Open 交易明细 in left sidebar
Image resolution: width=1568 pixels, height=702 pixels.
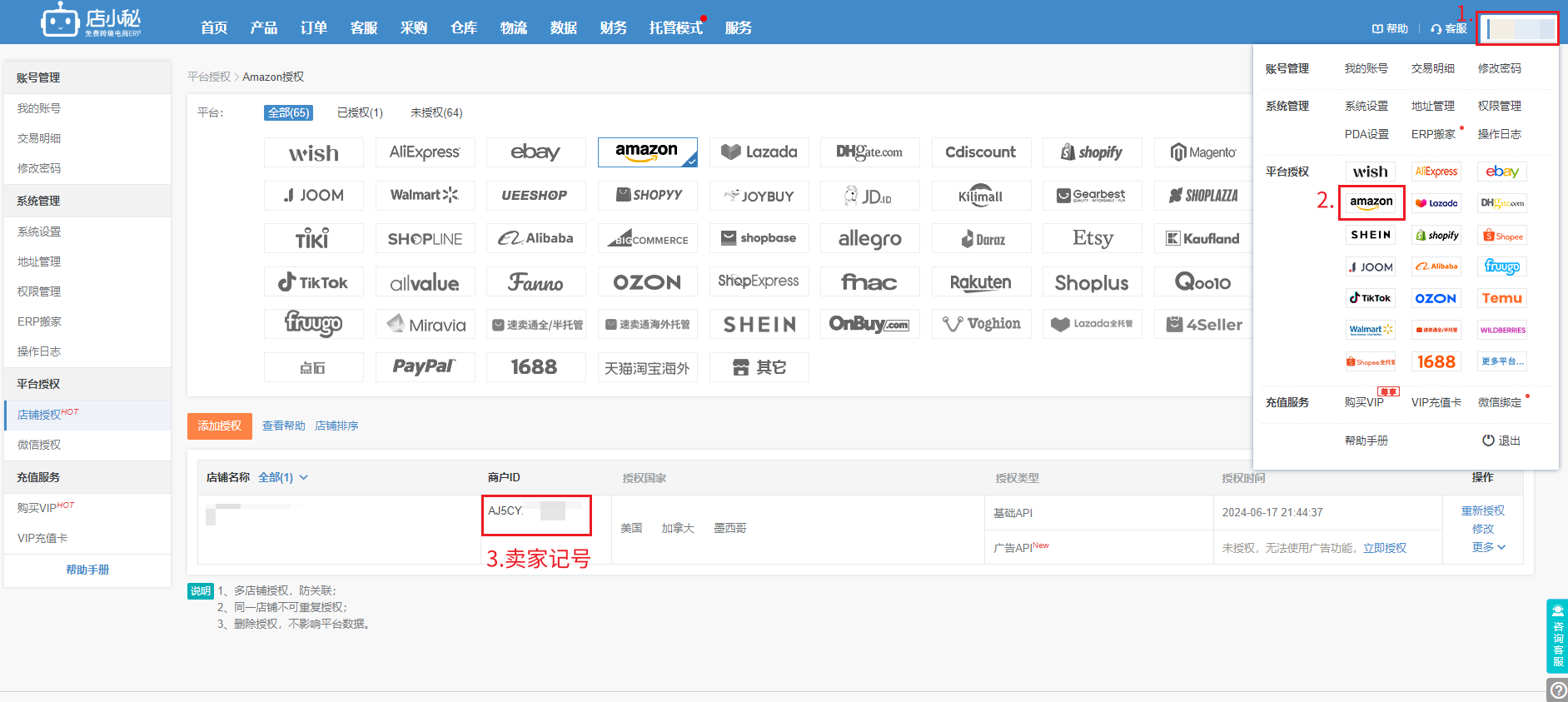pos(39,138)
